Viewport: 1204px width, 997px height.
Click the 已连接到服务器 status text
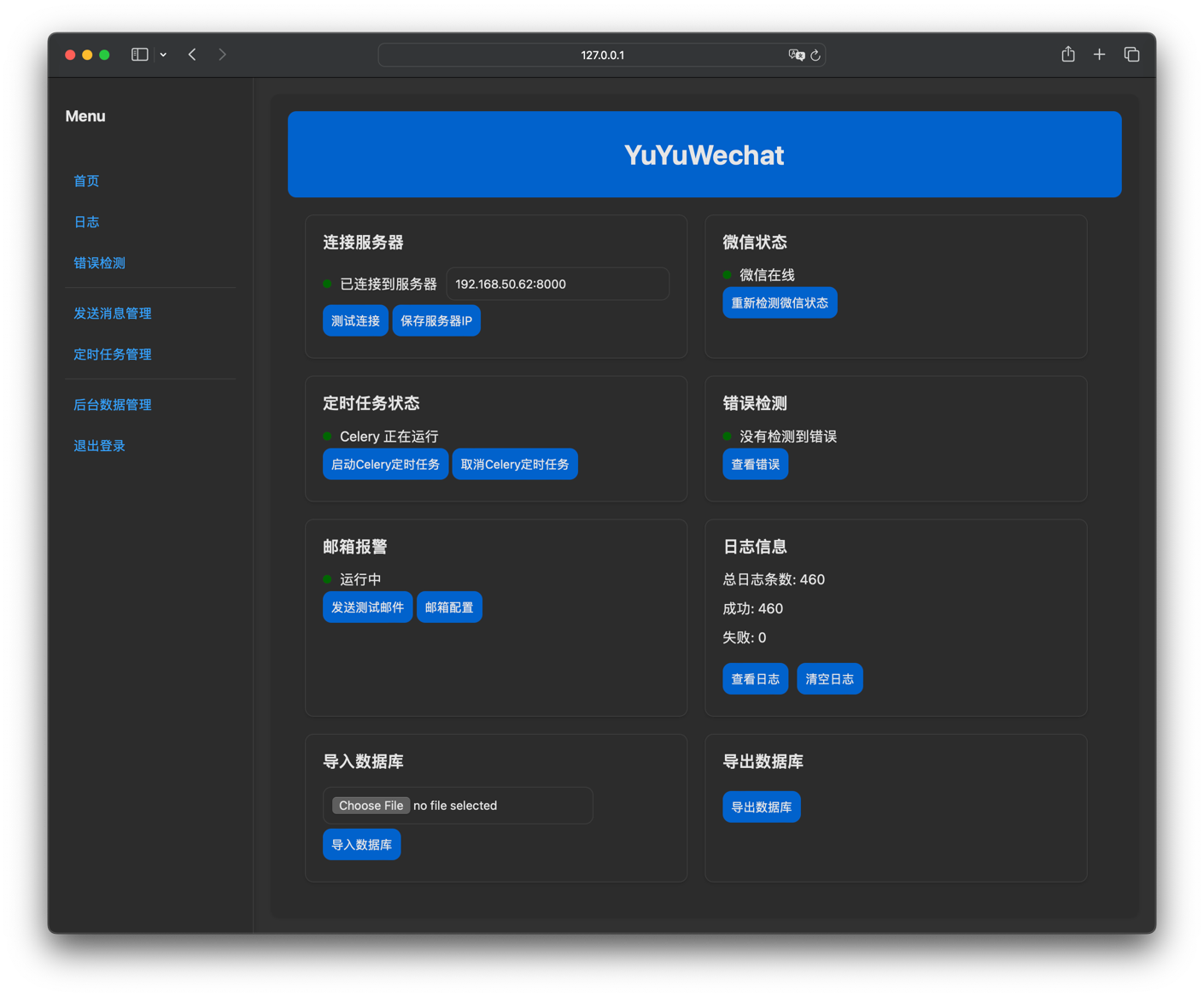[389, 284]
